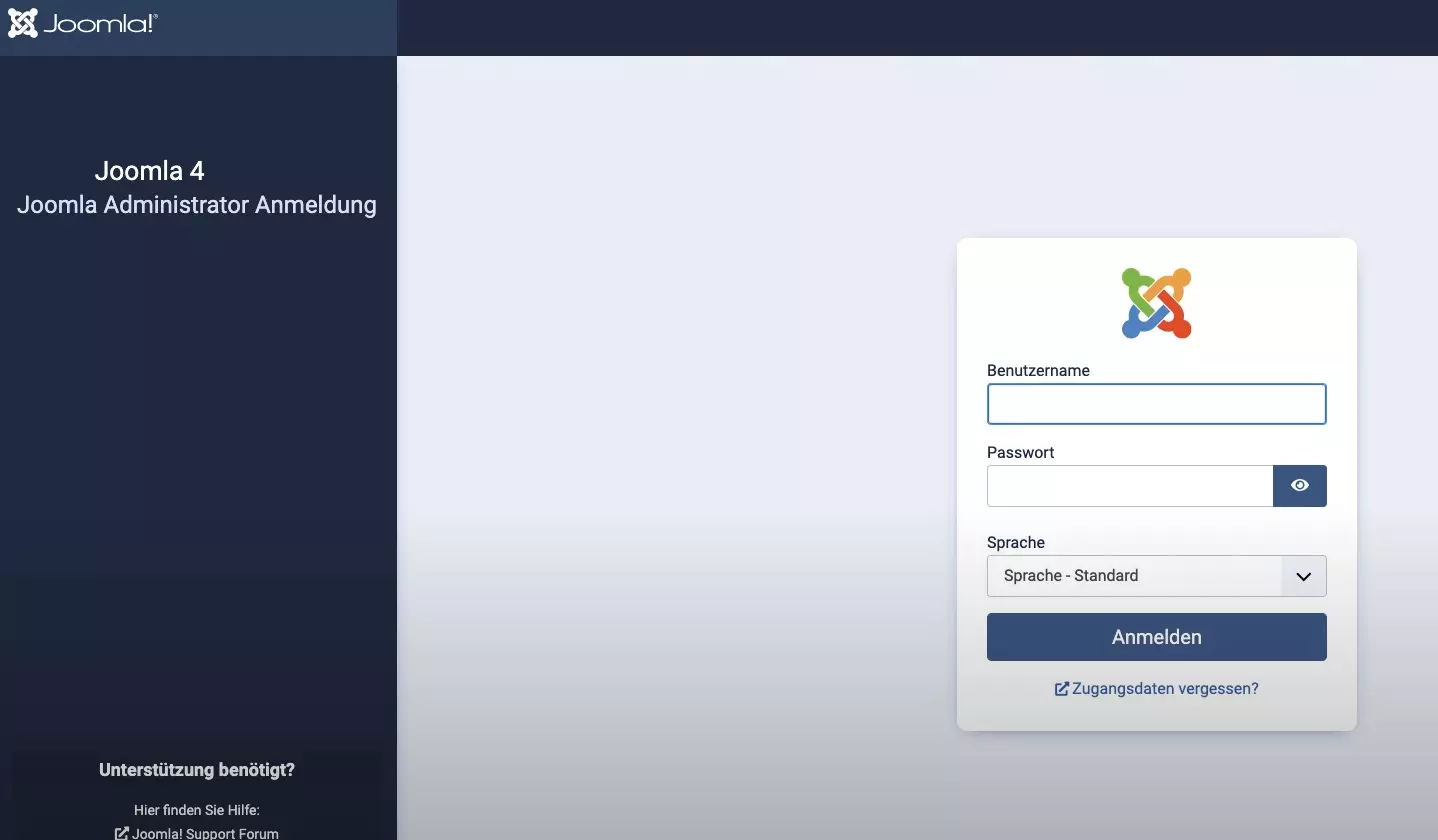Select the 'Sprache - Standard' combo box
This screenshot has width=1438, height=840.
tap(1156, 576)
